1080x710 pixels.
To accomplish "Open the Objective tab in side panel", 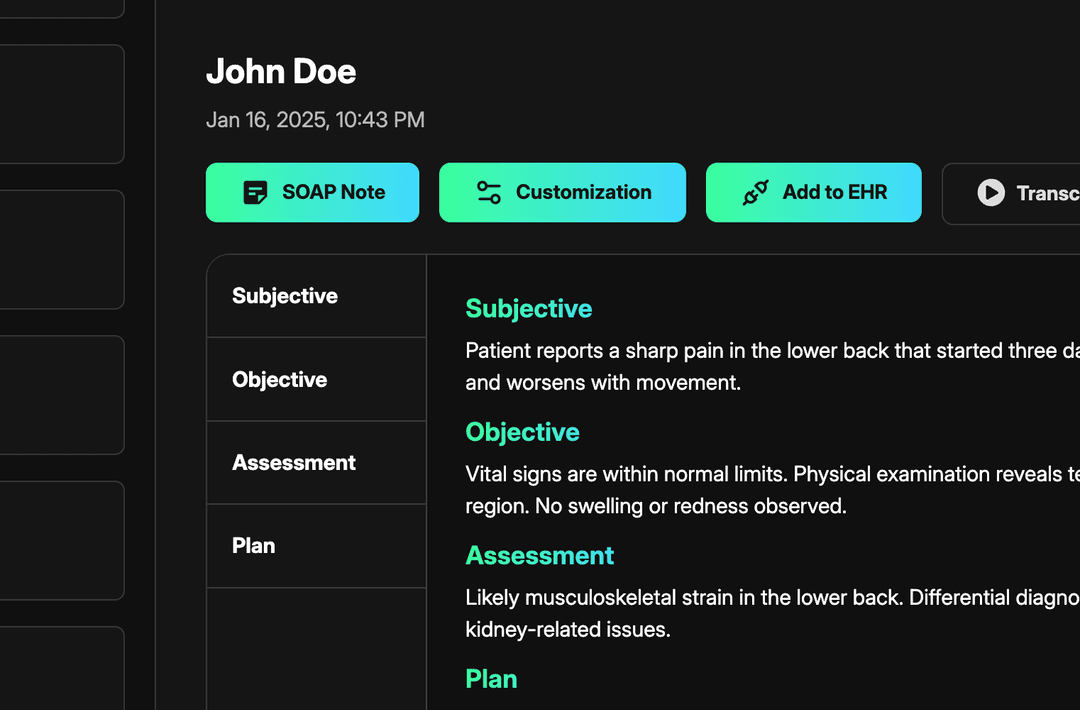I will click(280, 380).
